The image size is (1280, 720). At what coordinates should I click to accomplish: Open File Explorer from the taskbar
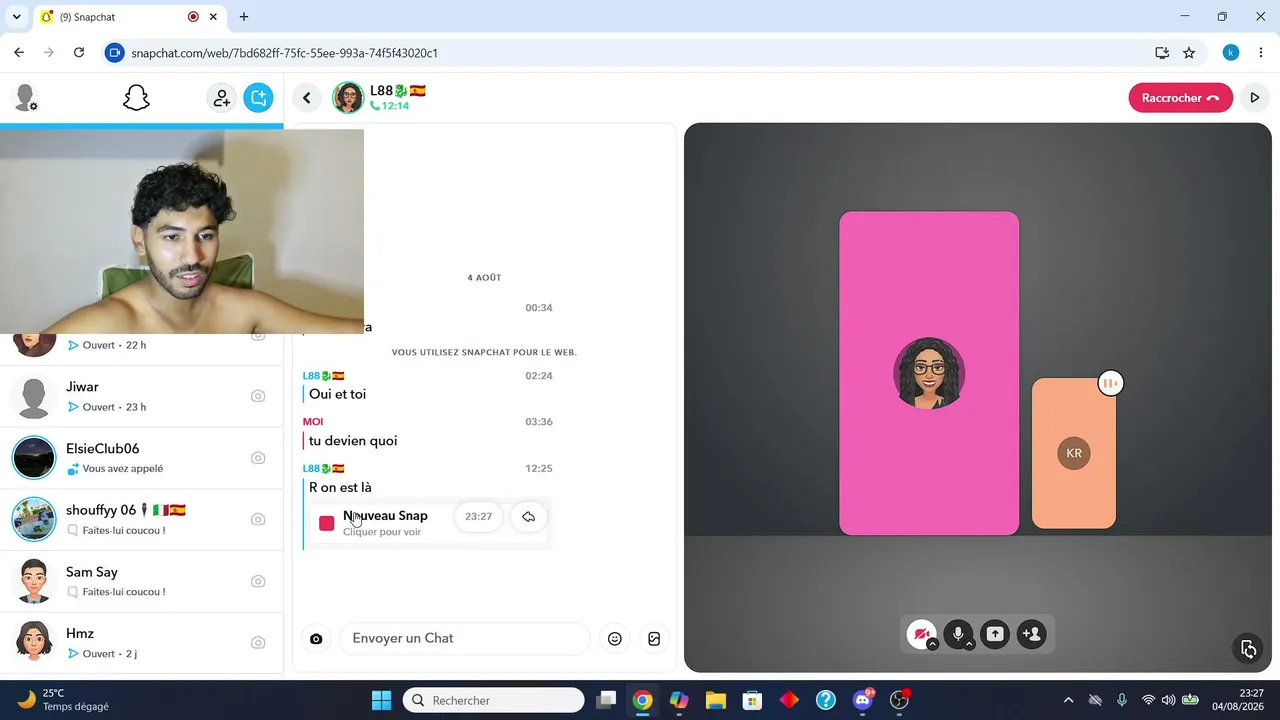(x=715, y=700)
